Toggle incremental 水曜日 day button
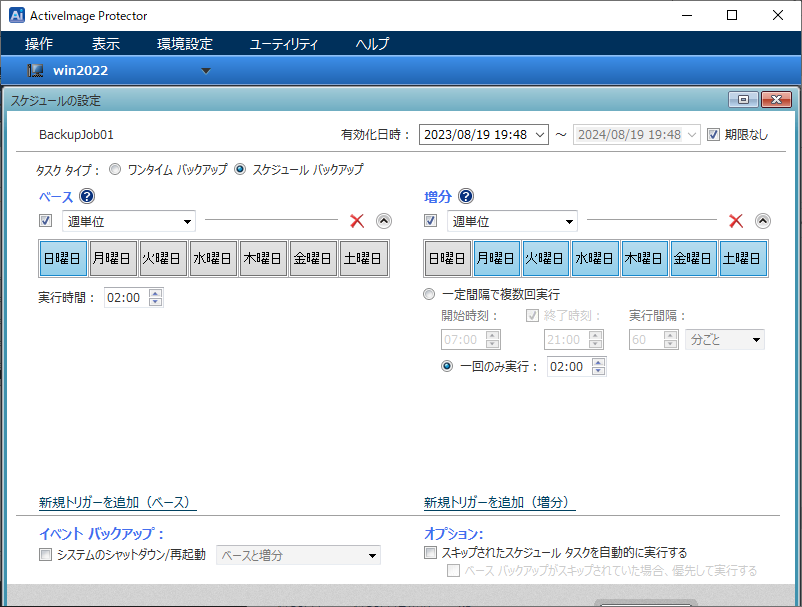 tap(595, 258)
